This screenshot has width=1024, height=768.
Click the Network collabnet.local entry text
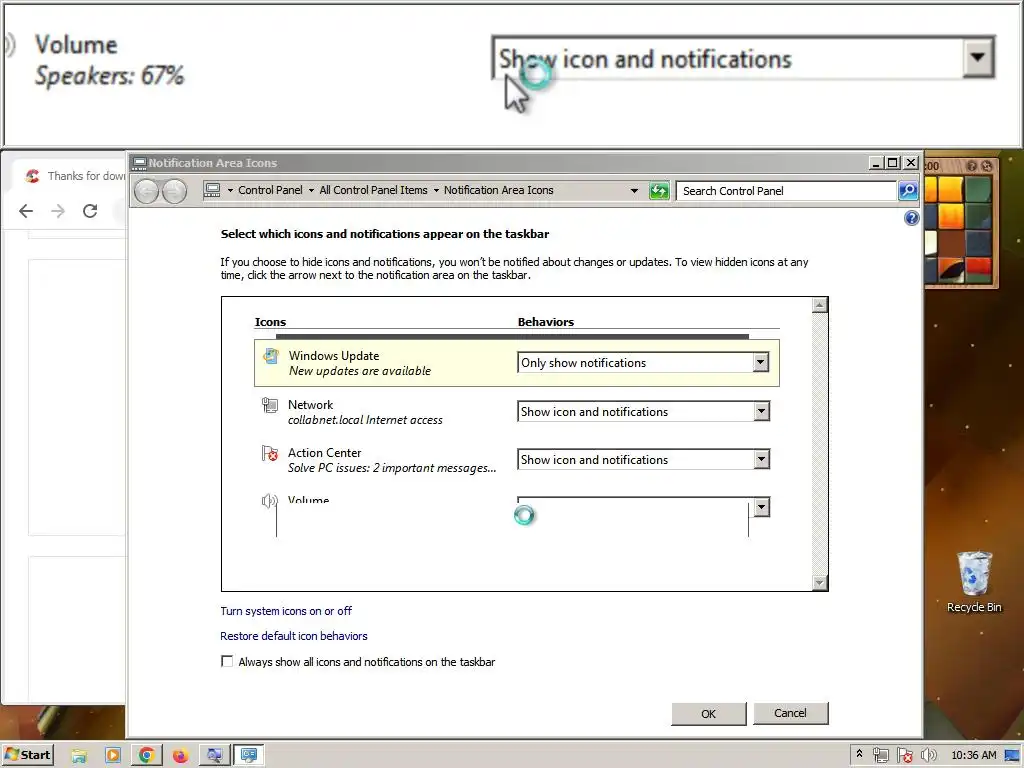click(x=365, y=420)
